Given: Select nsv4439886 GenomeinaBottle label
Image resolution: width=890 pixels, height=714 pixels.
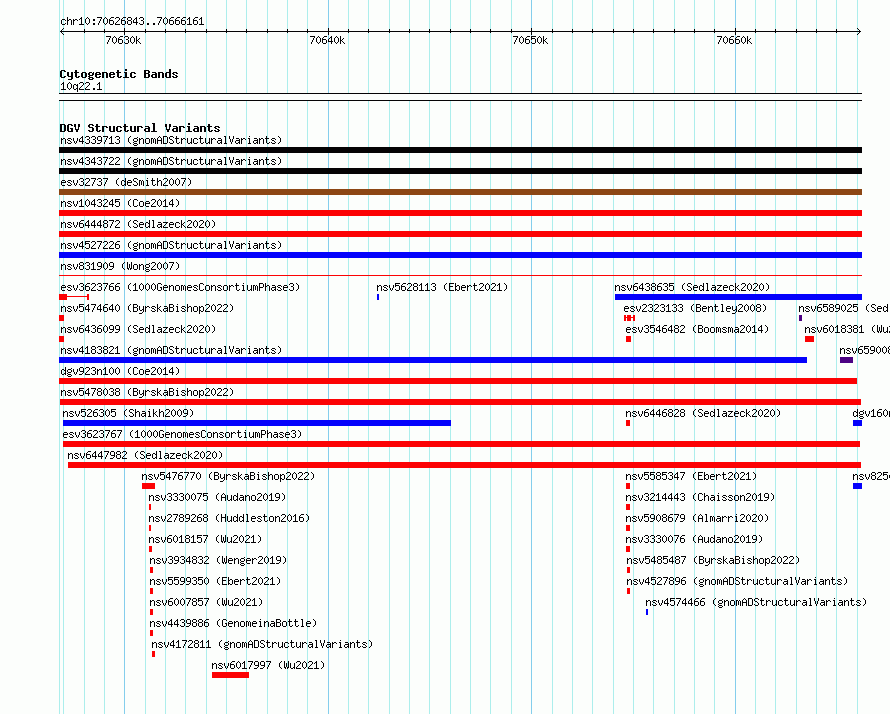Looking at the screenshot, I should tap(233, 623).
